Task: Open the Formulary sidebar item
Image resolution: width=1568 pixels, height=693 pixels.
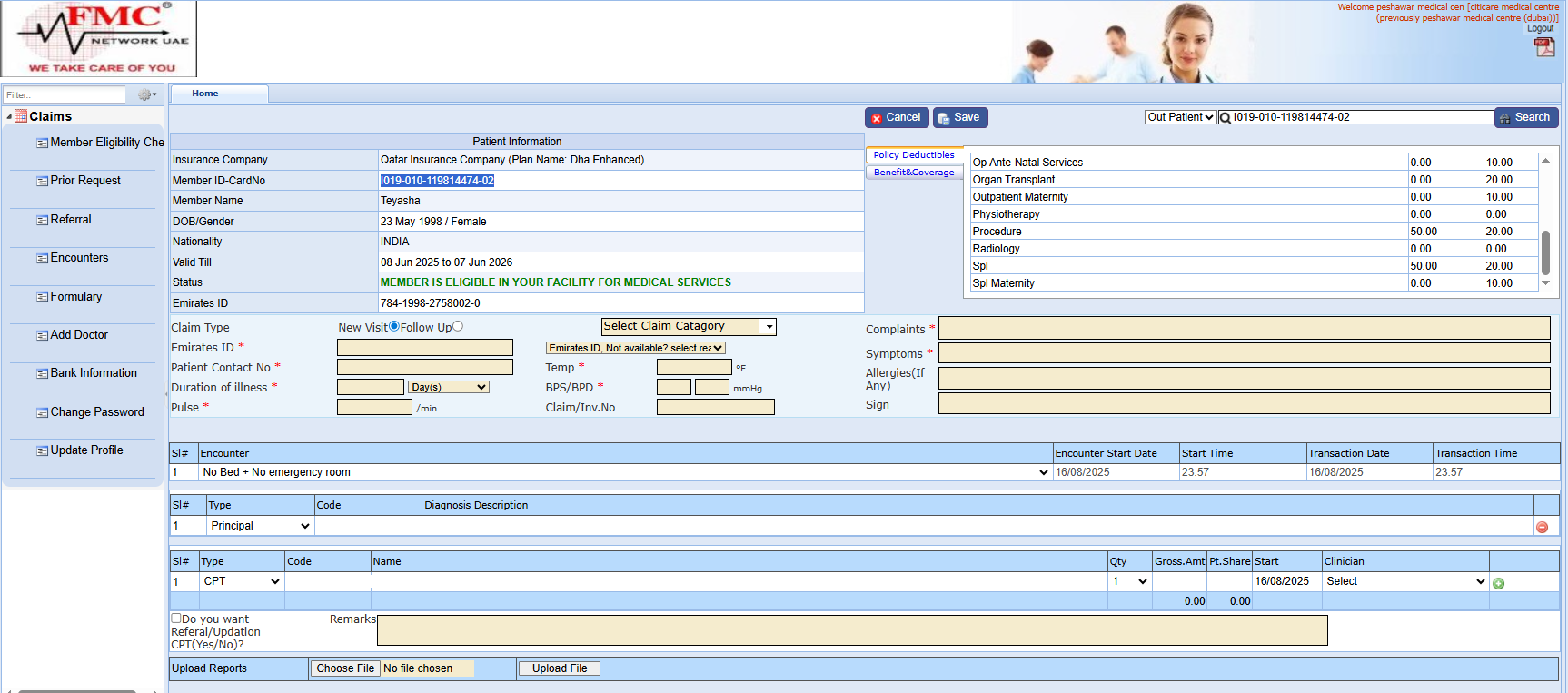Action: coord(75,297)
